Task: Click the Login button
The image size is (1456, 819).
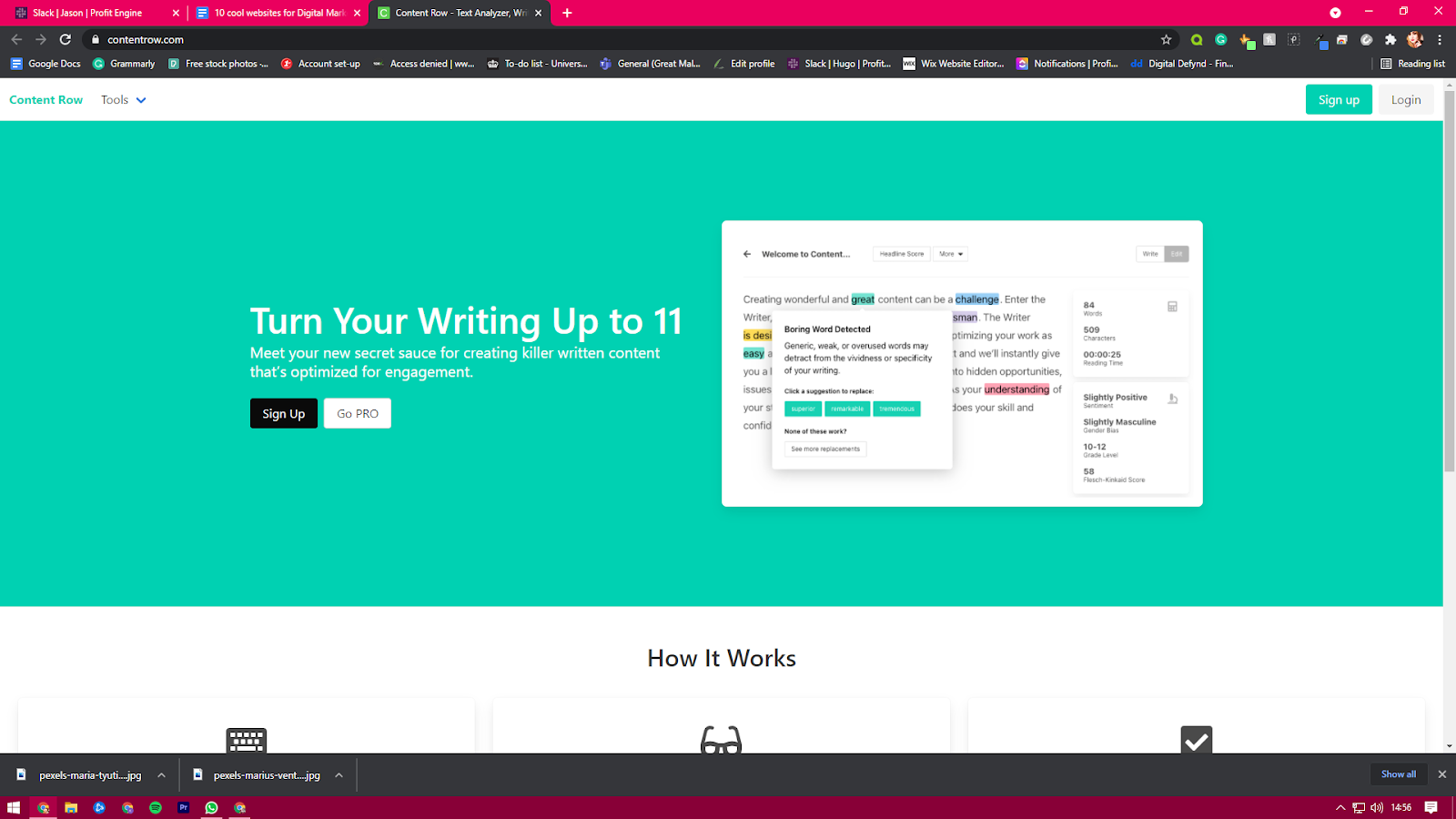Action: click(x=1406, y=100)
